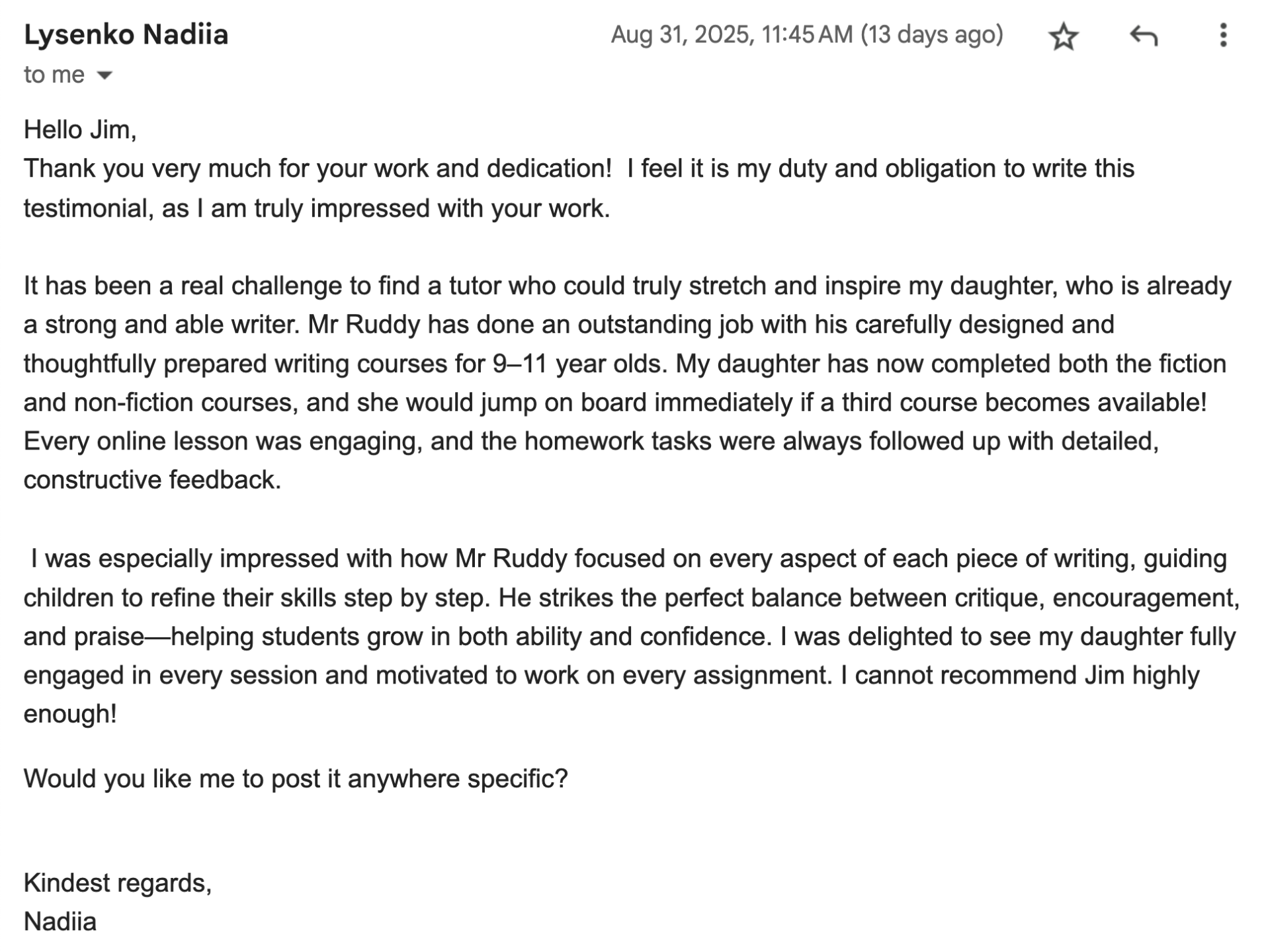Screen dimensions: 1262x952
Task: Star the email from Lysenko Nadiia
Action: (1062, 36)
